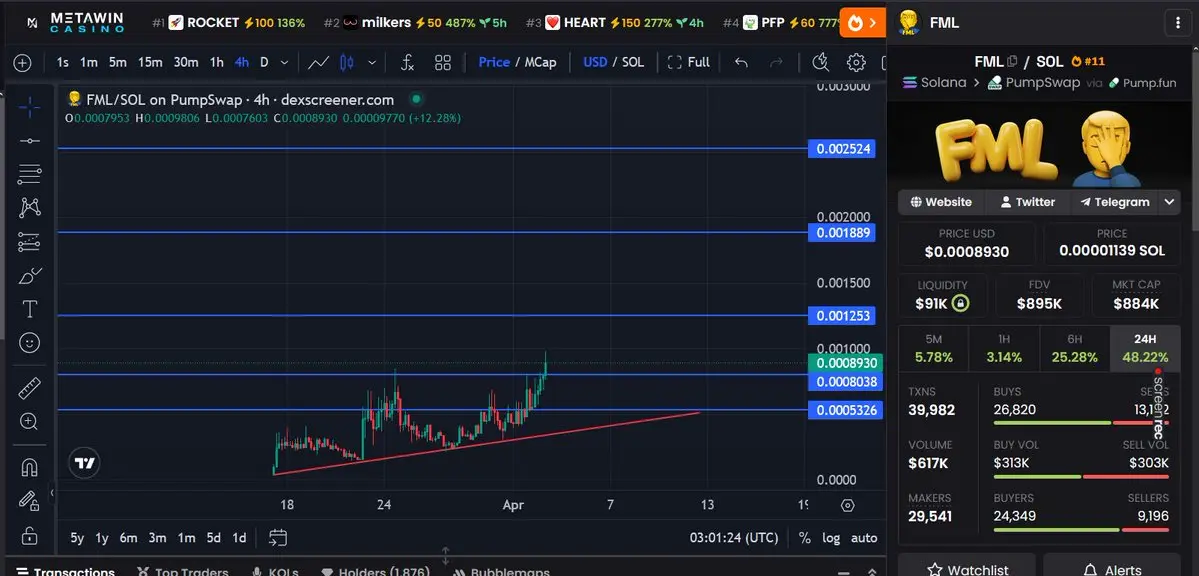Select the ruler measure tool

click(x=29, y=389)
